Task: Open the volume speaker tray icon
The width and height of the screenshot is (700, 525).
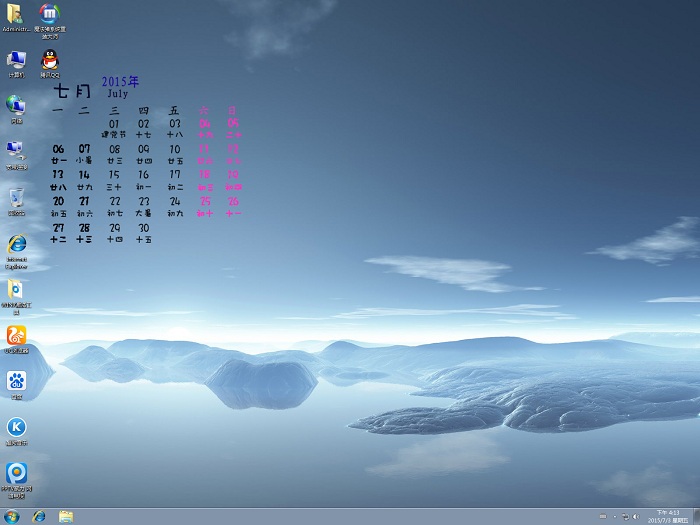Action: pyautogui.click(x=636, y=517)
